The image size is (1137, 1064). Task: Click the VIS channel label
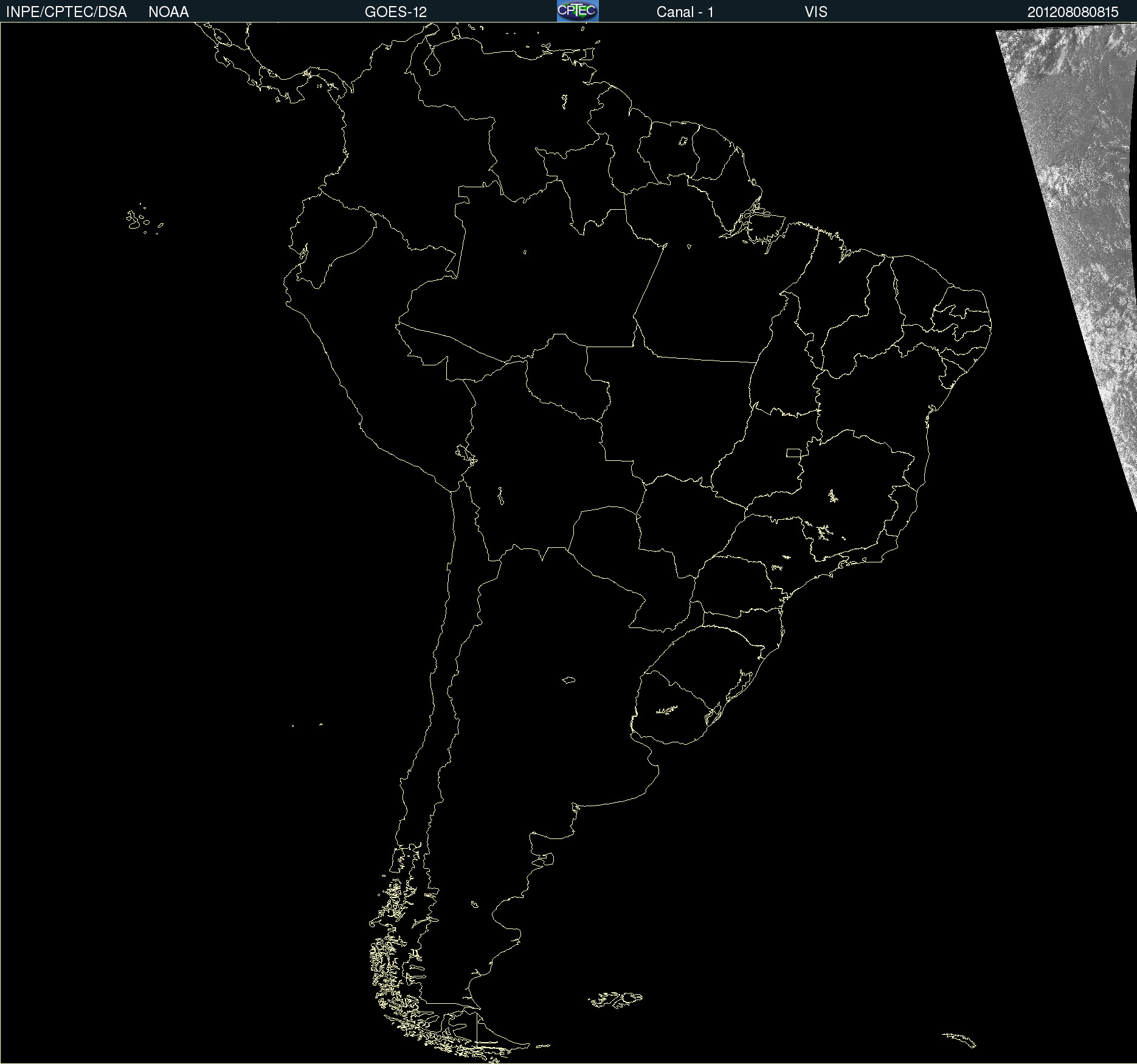(x=816, y=12)
